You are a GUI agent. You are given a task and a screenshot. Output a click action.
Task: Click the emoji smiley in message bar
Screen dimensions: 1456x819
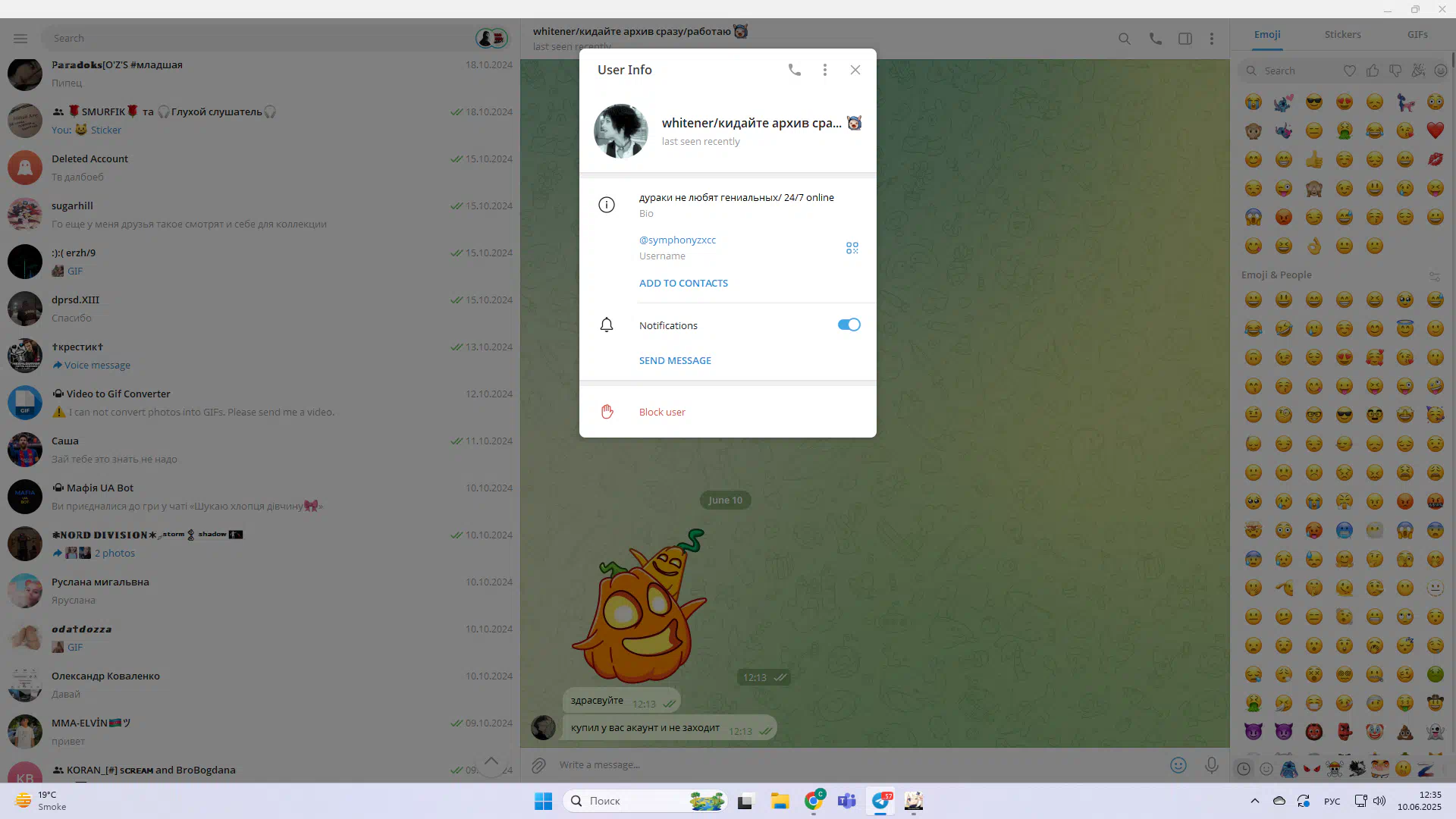click(x=1178, y=765)
